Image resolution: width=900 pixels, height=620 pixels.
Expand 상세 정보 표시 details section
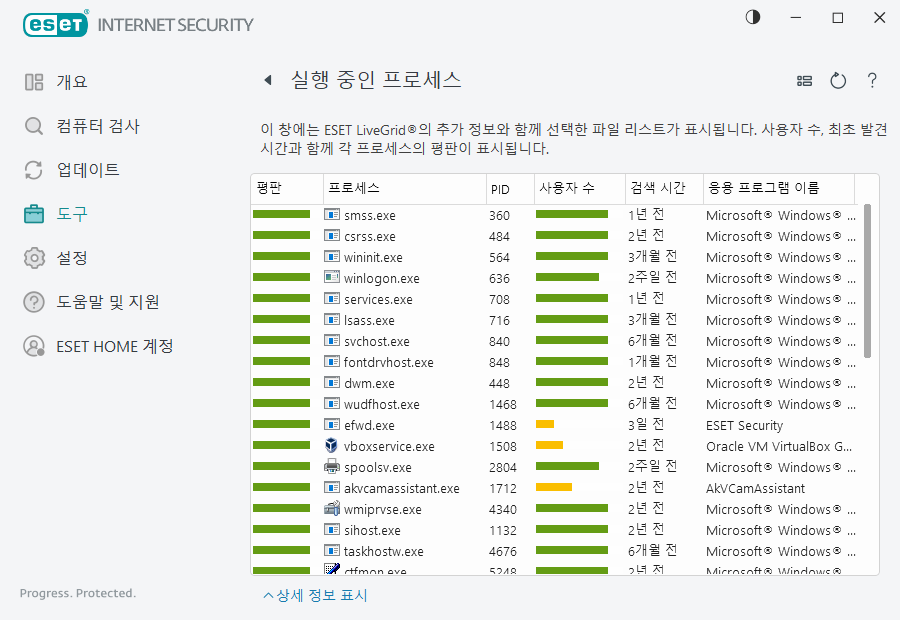click(316, 596)
